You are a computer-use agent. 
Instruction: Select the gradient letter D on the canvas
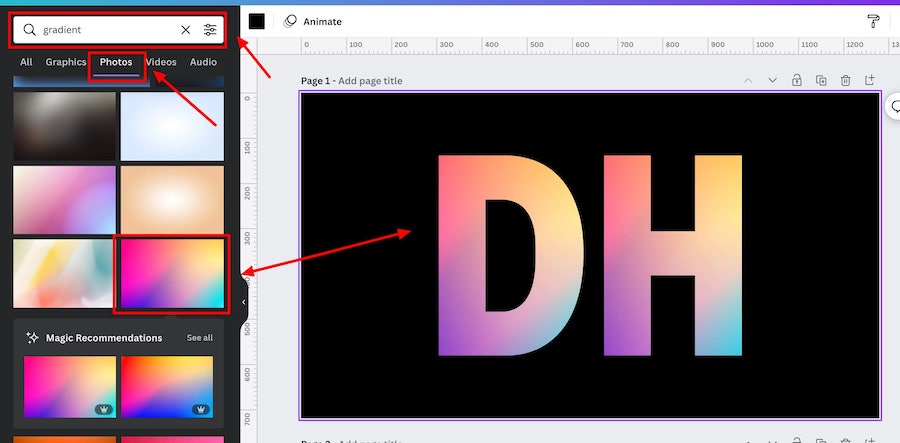point(511,255)
